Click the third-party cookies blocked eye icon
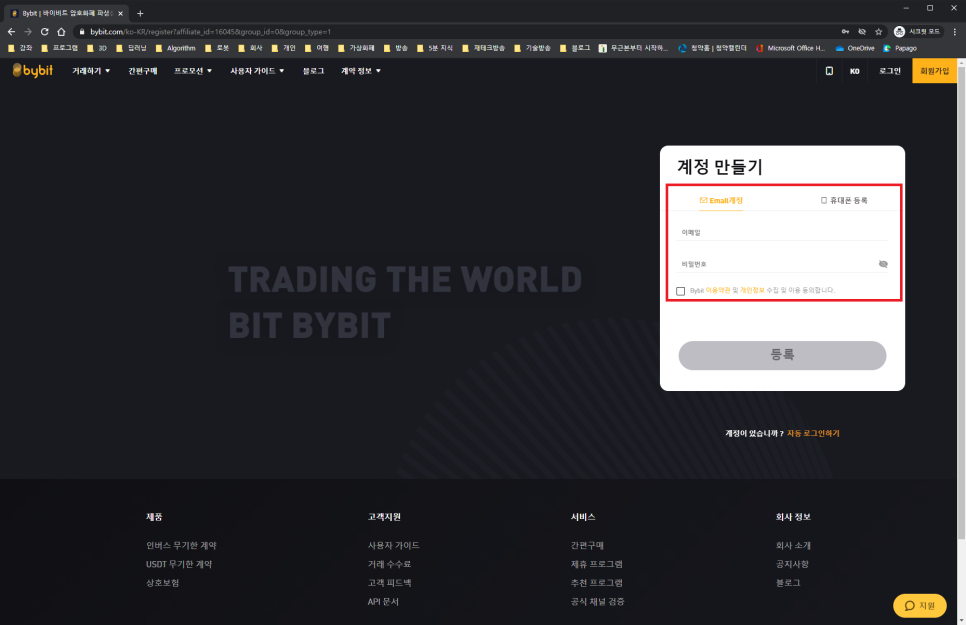The width and height of the screenshot is (966, 625). [x=862, y=31]
